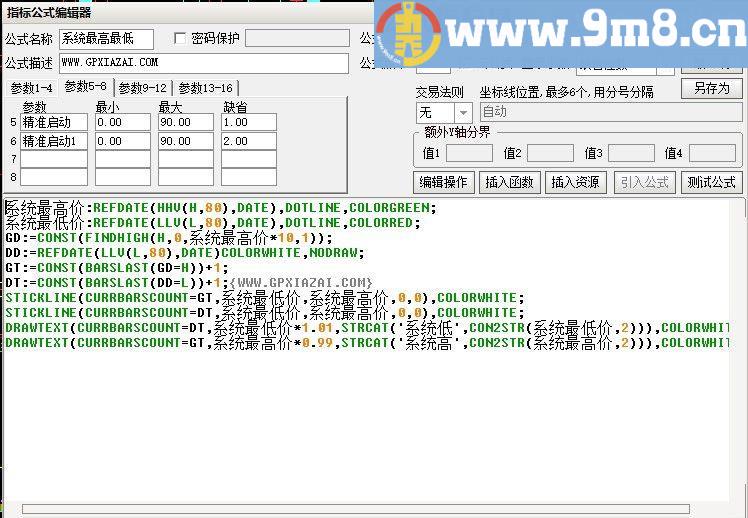
Task: Open the 编辑操作 button menu
Action: pyautogui.click(x=443, y=182)
